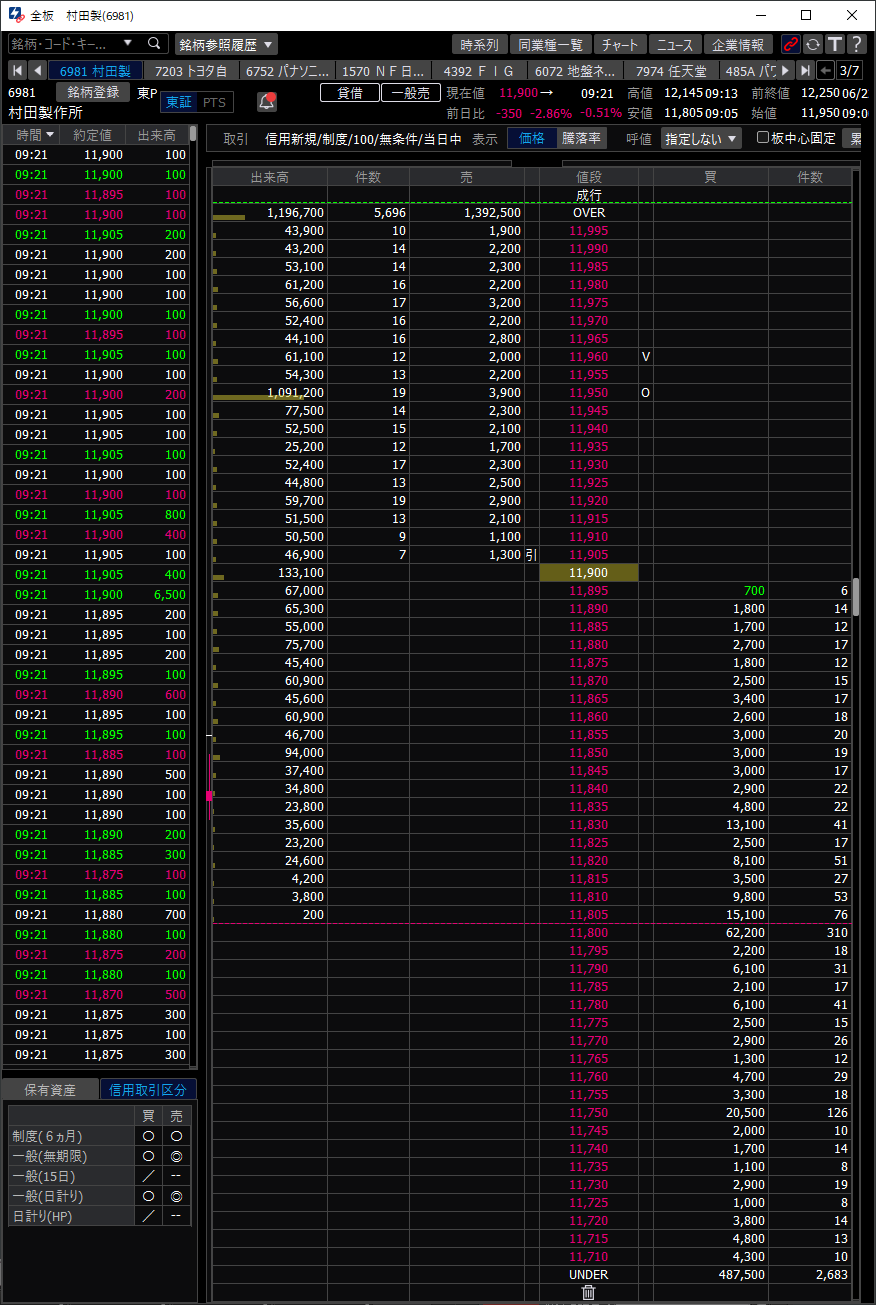This screenshot has height=1305, width=876.
Task: Jump to first stock tab arrow
Action: 17,70
